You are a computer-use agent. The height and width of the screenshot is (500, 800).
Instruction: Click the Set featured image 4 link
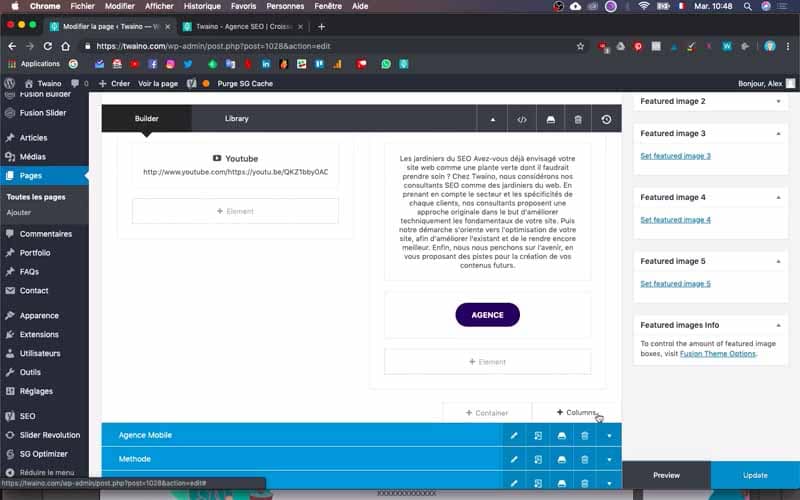(x=675, y=219)
